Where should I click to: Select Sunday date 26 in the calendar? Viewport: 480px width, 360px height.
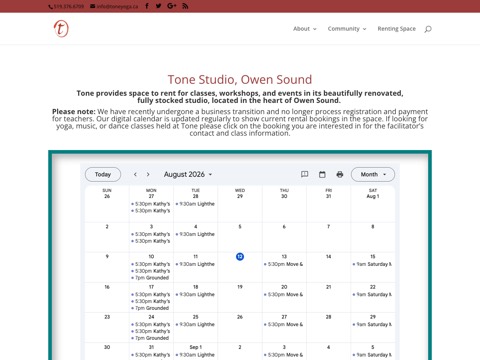[x=107, y=196]
